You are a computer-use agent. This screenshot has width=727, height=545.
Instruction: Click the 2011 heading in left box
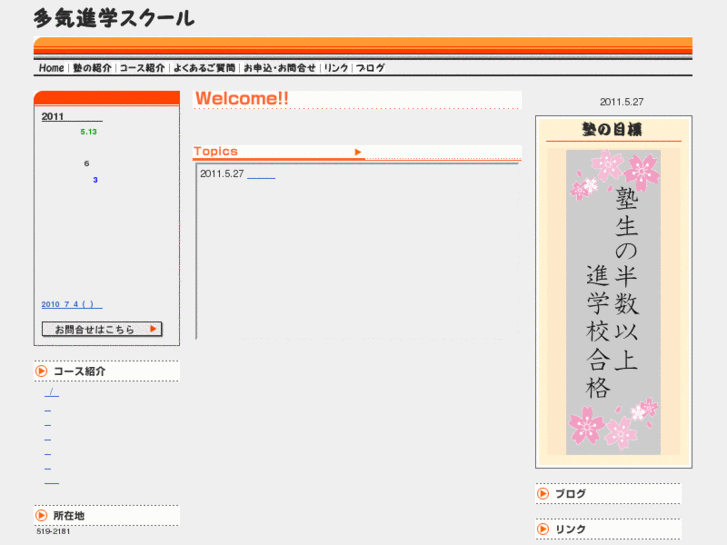[x=52, y=116]
